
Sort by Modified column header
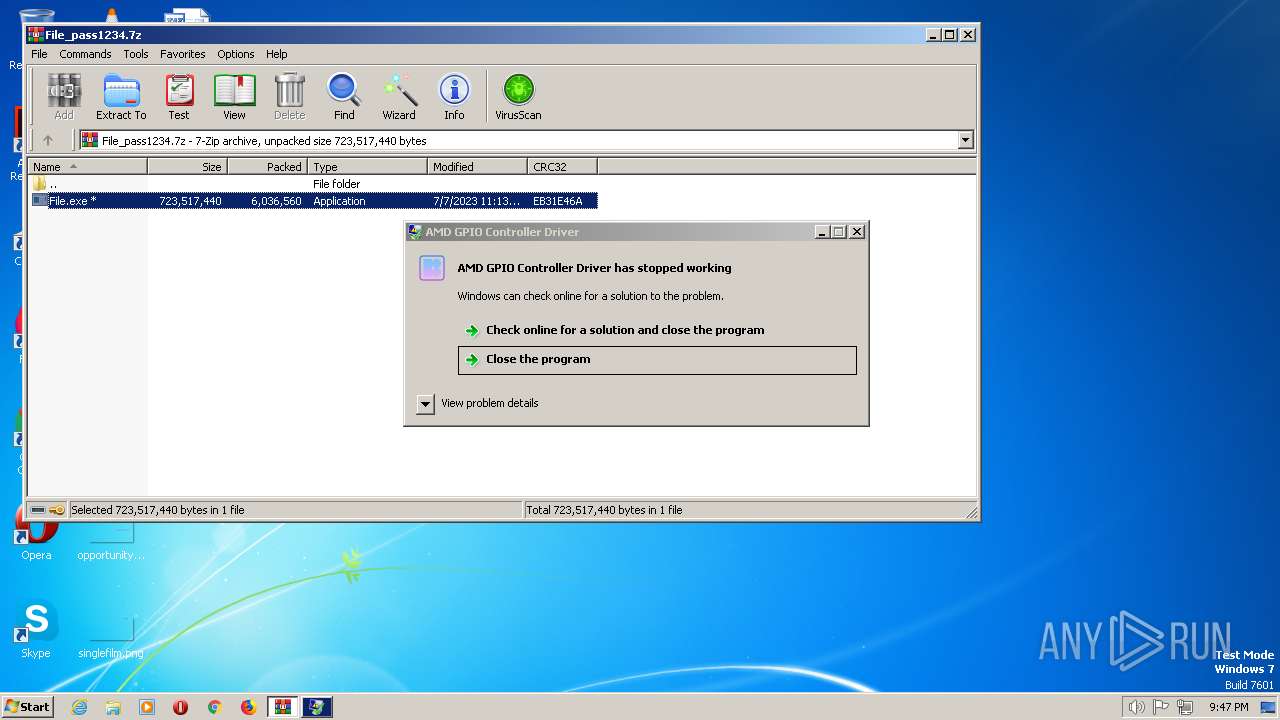pos(478,167)
